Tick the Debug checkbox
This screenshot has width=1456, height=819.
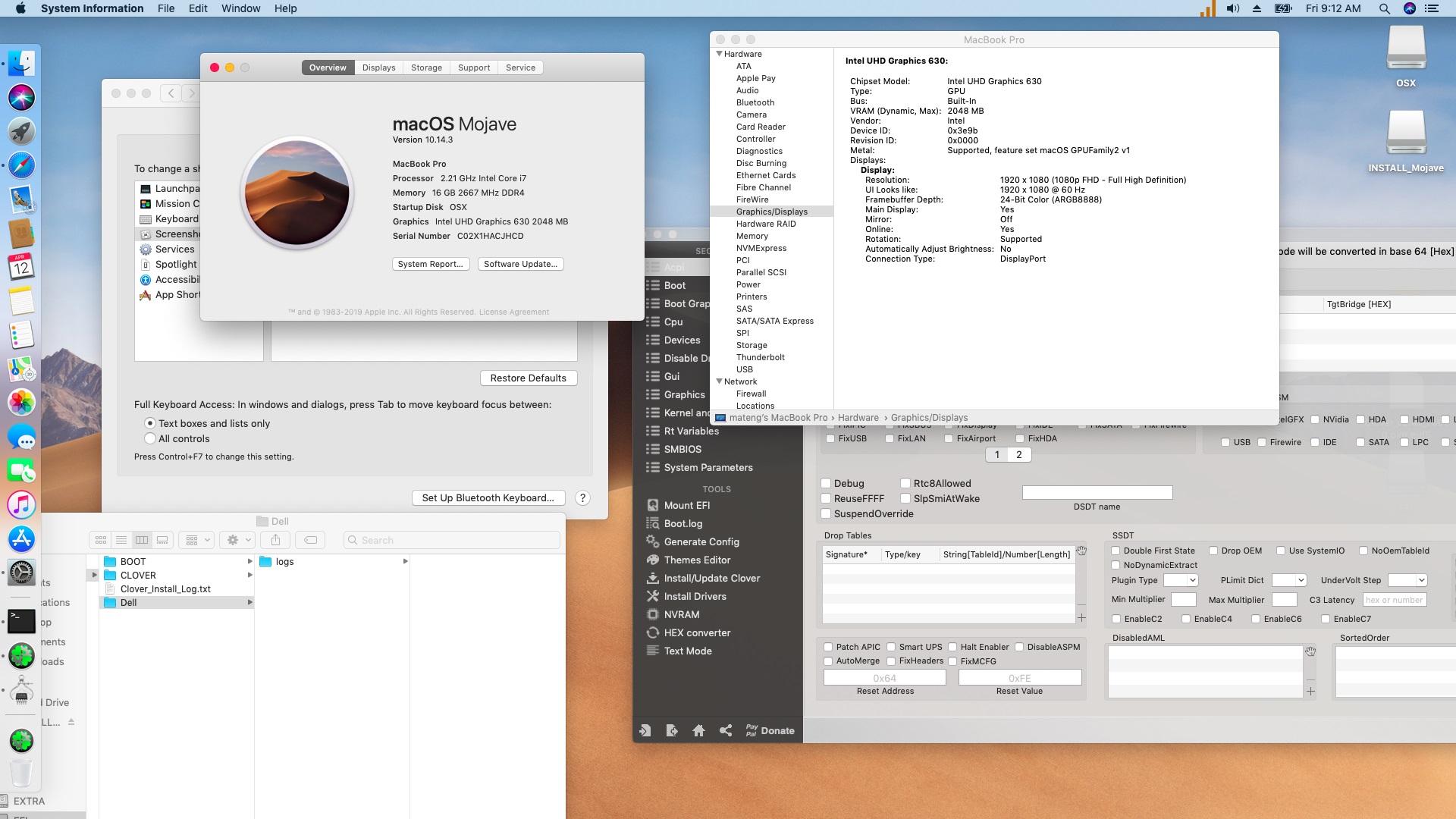[x=826, y=483]
